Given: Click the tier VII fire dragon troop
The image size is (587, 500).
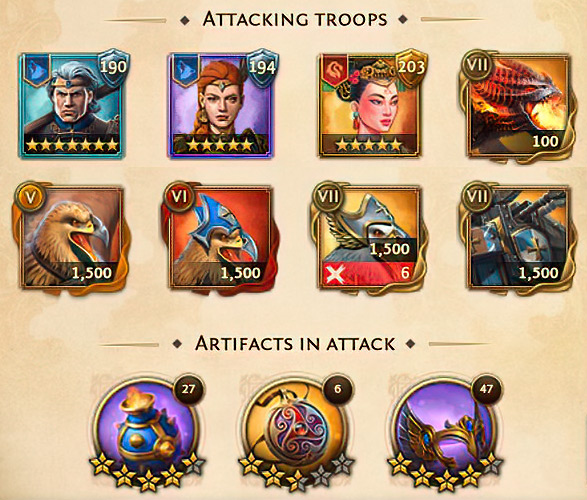Looking at the screenshot, I should [x=518, y=105].
